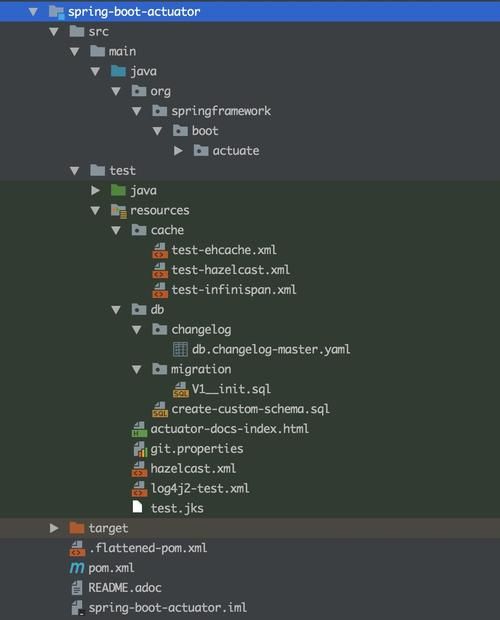Click the changelog folder icon
The image size is (500, 620).
pyautogui.click(x=159, y=329)
